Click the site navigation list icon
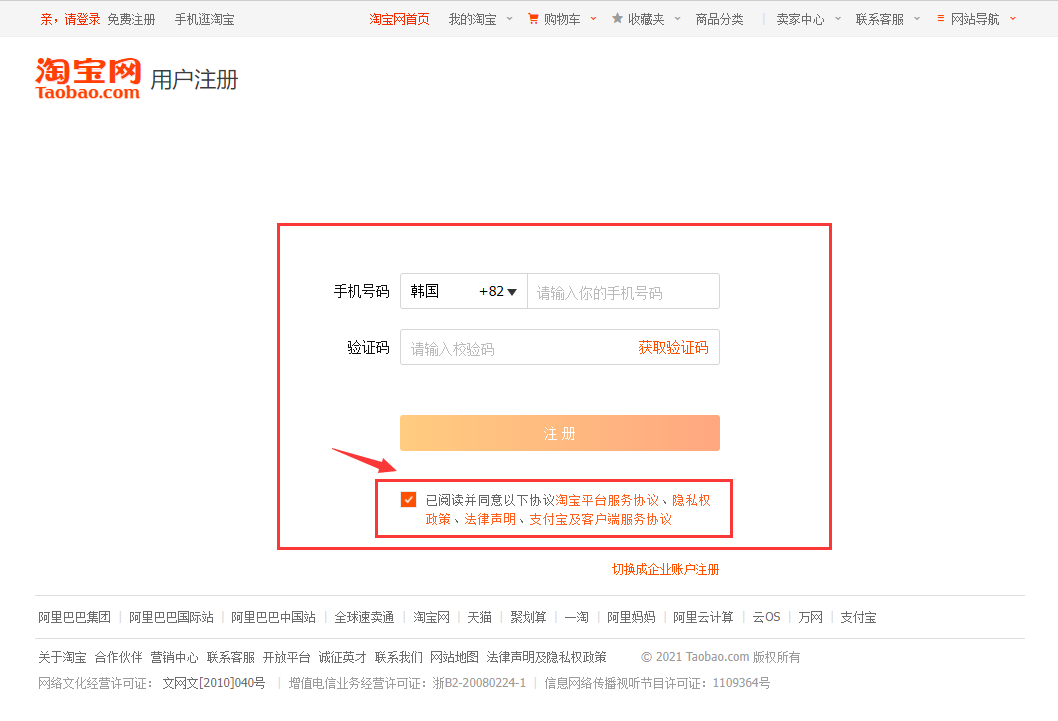Image resolution: width=1058 pixels, height=721 pixels. (941, 19)
